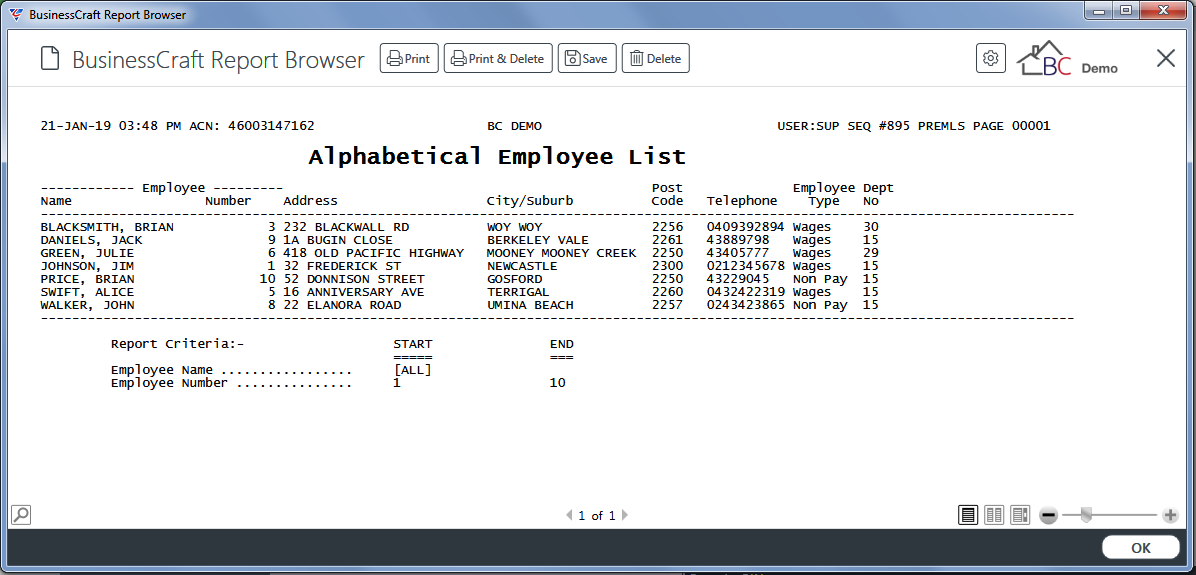Click the page indicator 1 of 1
This screenshot has width=1196, height=575.
coord(596,516)
